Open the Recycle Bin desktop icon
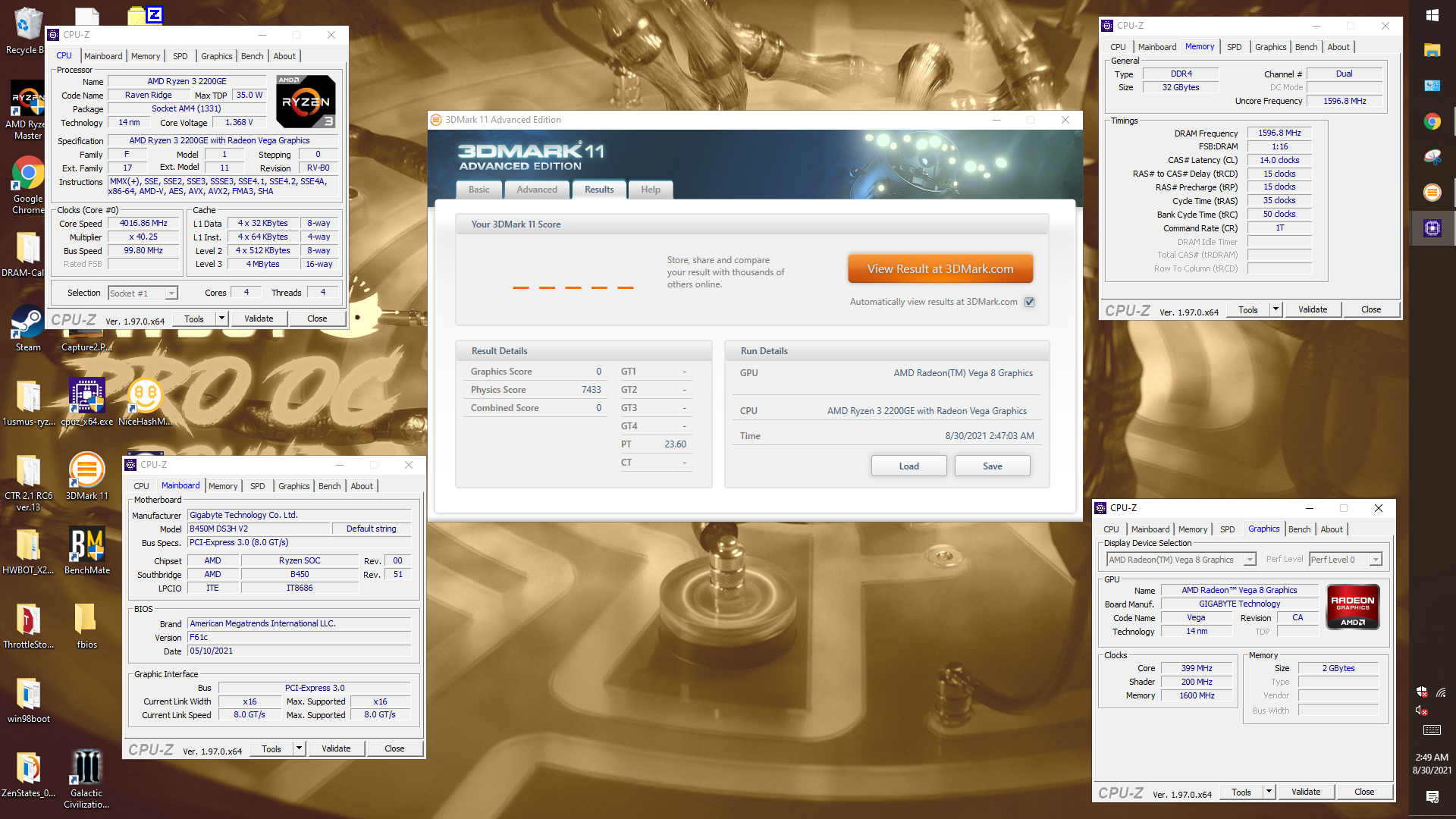Viewport: 1456px width, 819px height. point(27,30)
